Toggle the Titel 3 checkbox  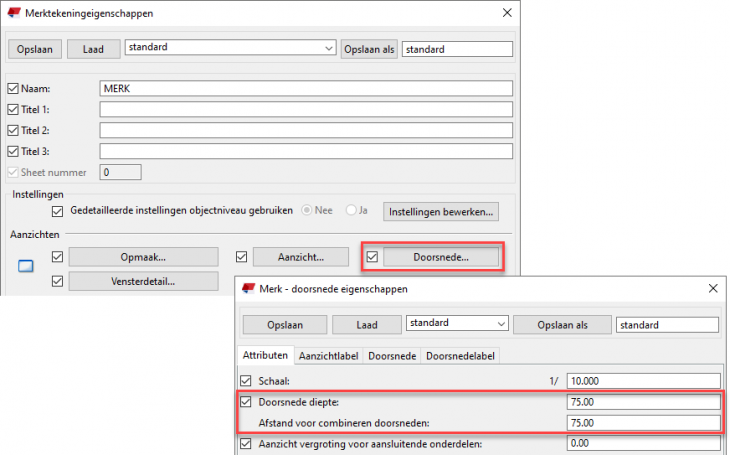coord(13,151)
